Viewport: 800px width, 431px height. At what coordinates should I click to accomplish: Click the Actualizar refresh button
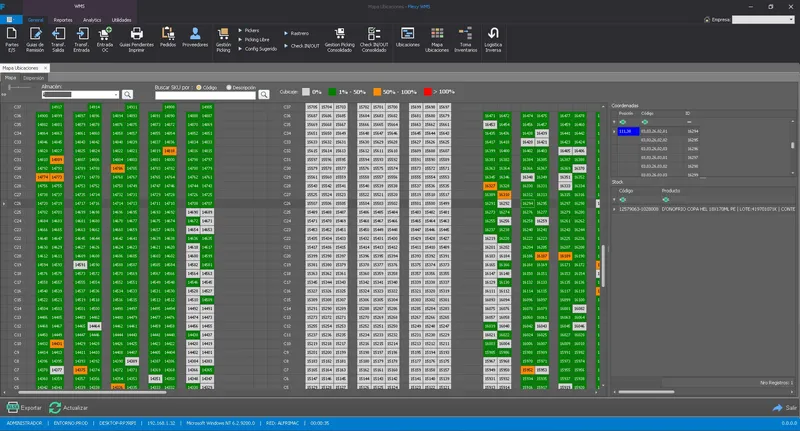(68, 408)
